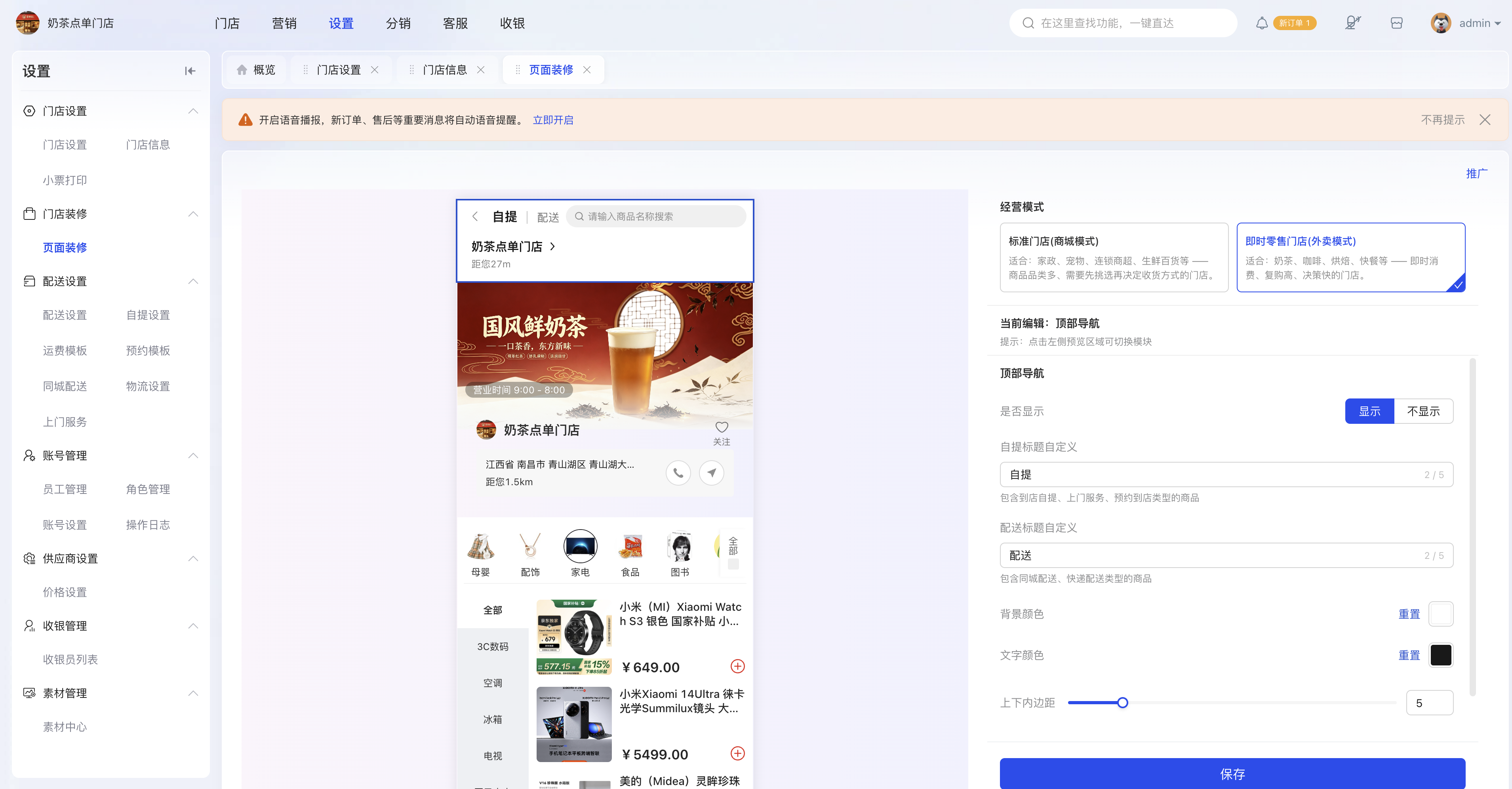Select 不显示 for 是否显示
The image size is (1512, 789).
(1423, 411)
